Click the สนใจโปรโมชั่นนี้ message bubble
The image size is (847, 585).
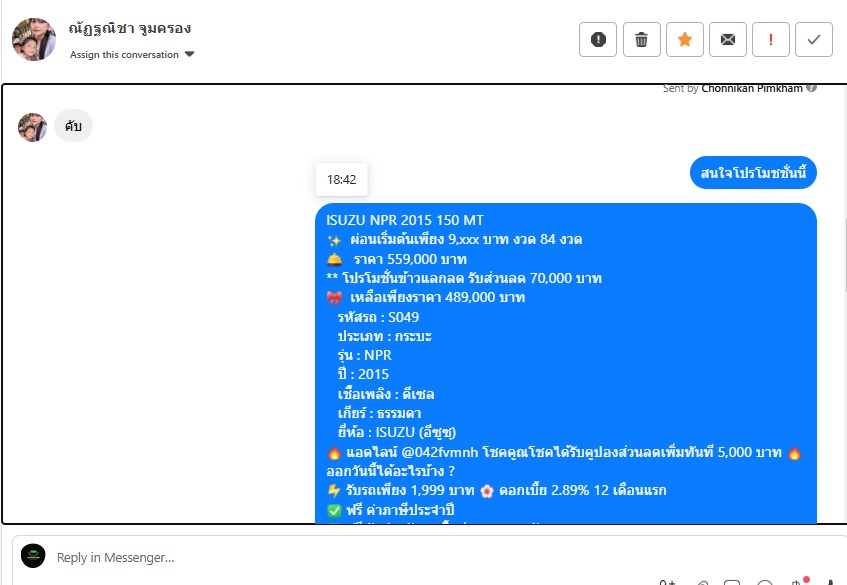pos(753,173)
